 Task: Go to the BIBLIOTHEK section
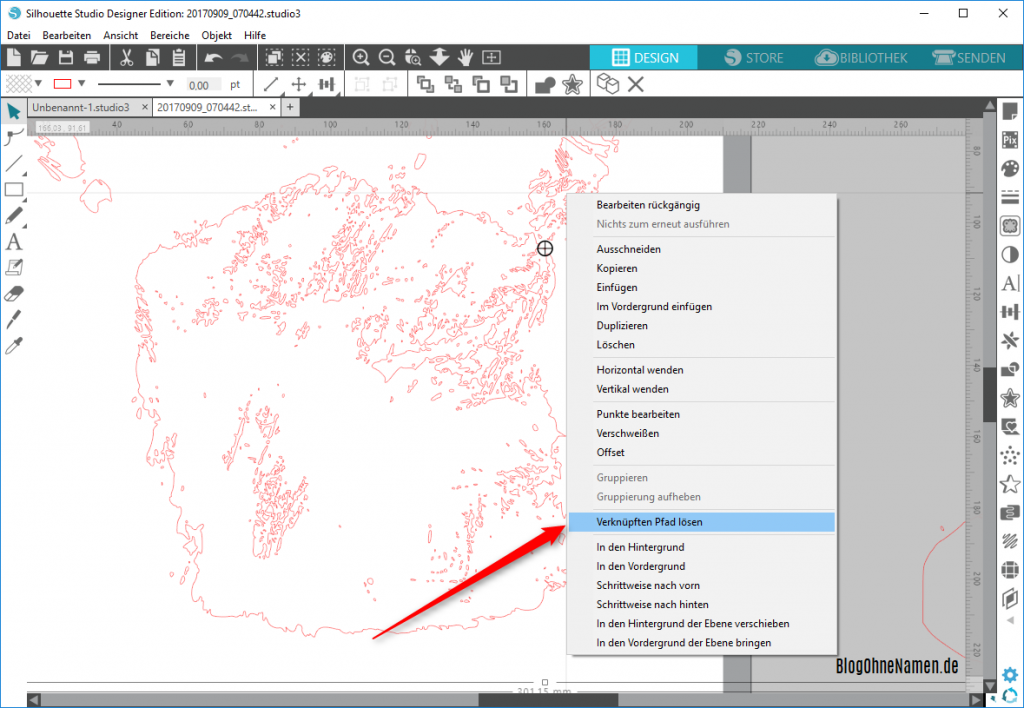[x=862, y=58]
